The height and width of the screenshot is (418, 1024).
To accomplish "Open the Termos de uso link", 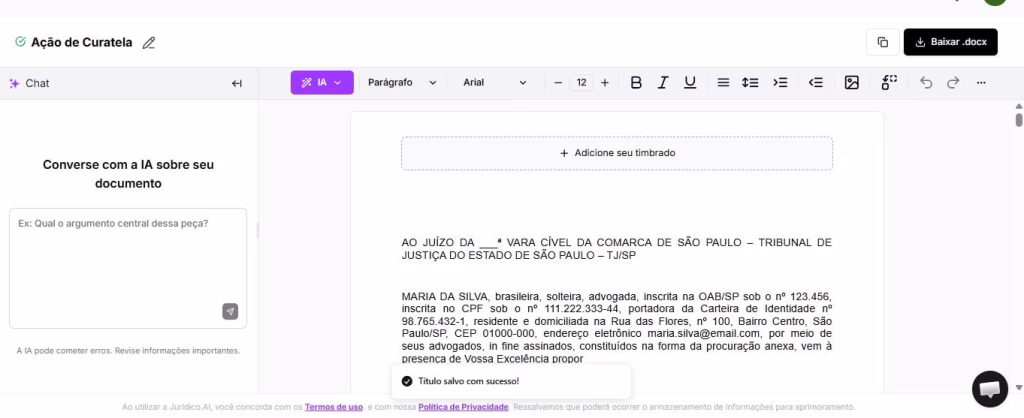I will coord(334,407).
